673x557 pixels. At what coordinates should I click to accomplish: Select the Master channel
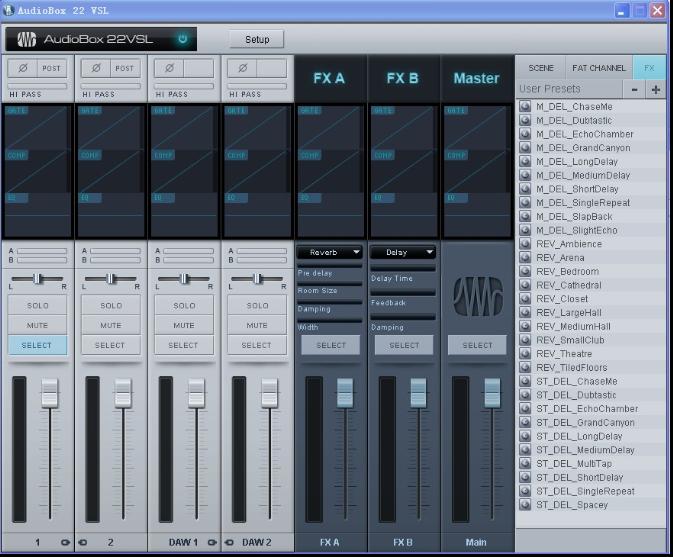(477, 345)
